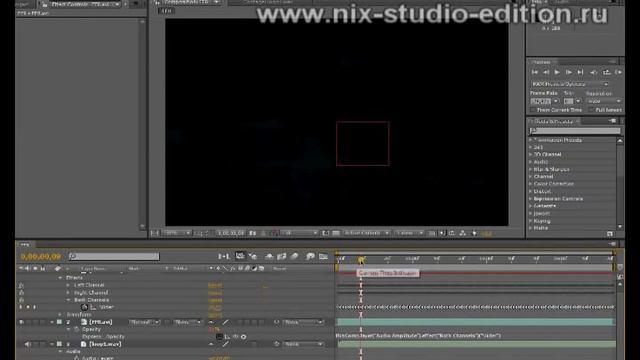Collapse the Both Channels effect group

tap(68, 300)
